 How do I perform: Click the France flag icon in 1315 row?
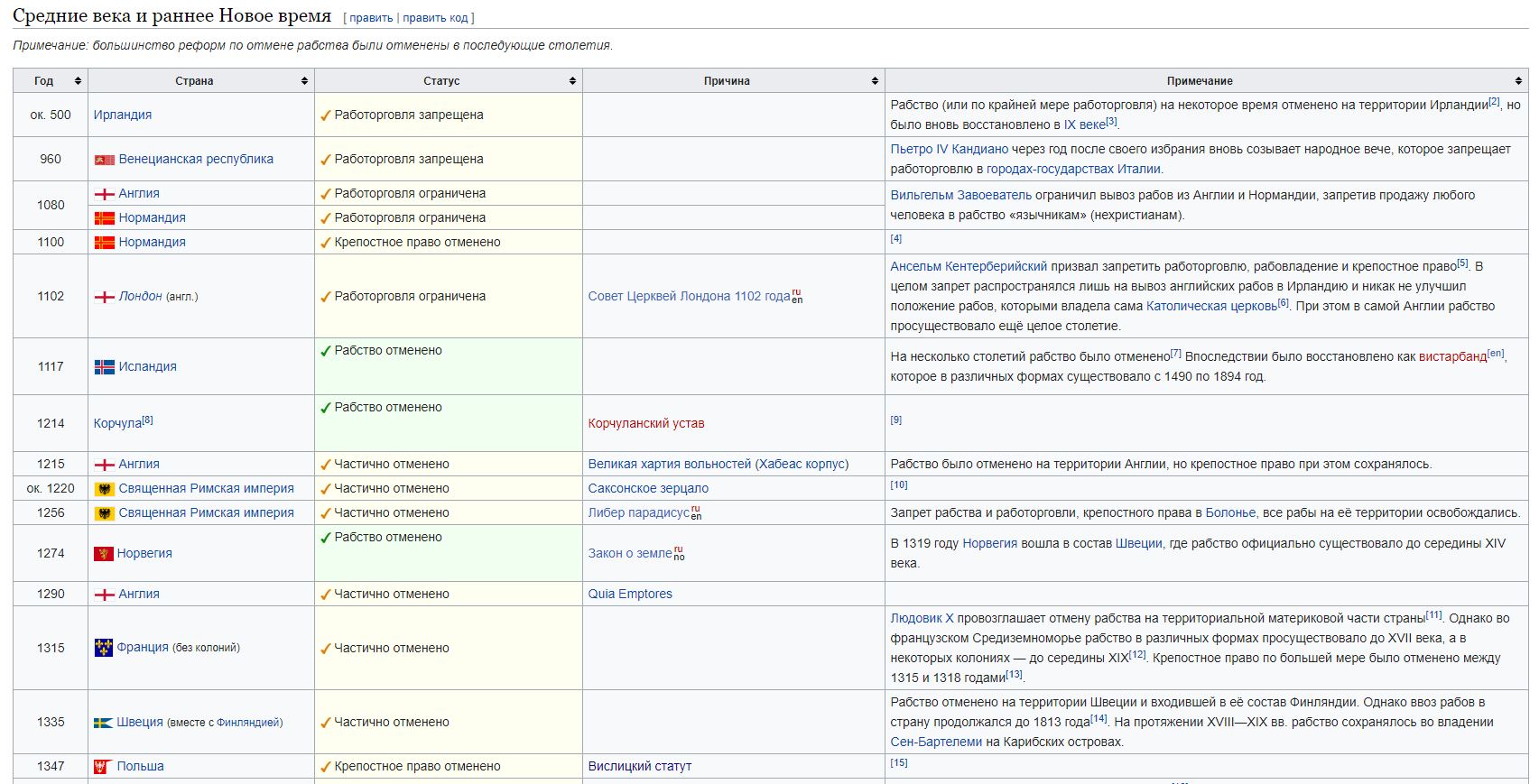click(104, 648)
